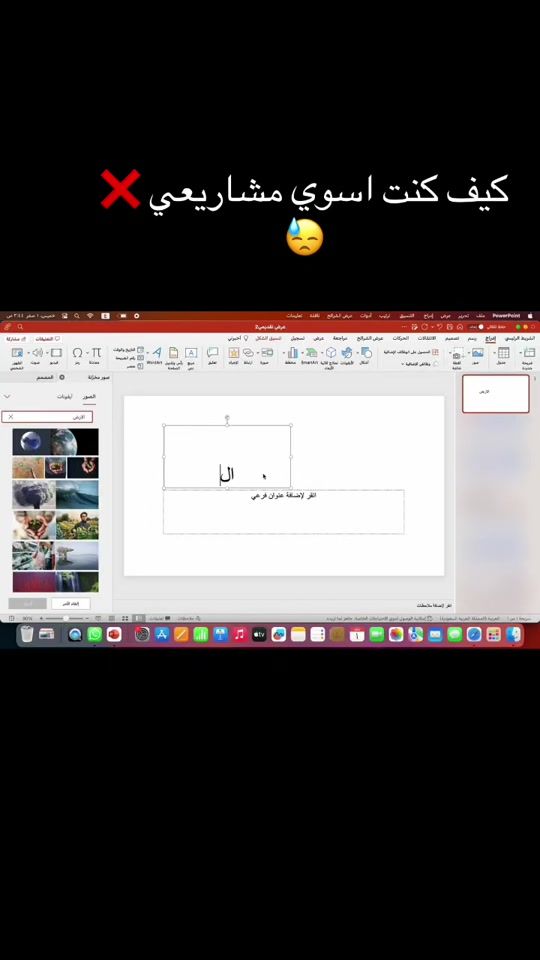Open the Animations (الحركات) ribbon tab
Viewport: 540px width, 960px height.
point(400,338)
